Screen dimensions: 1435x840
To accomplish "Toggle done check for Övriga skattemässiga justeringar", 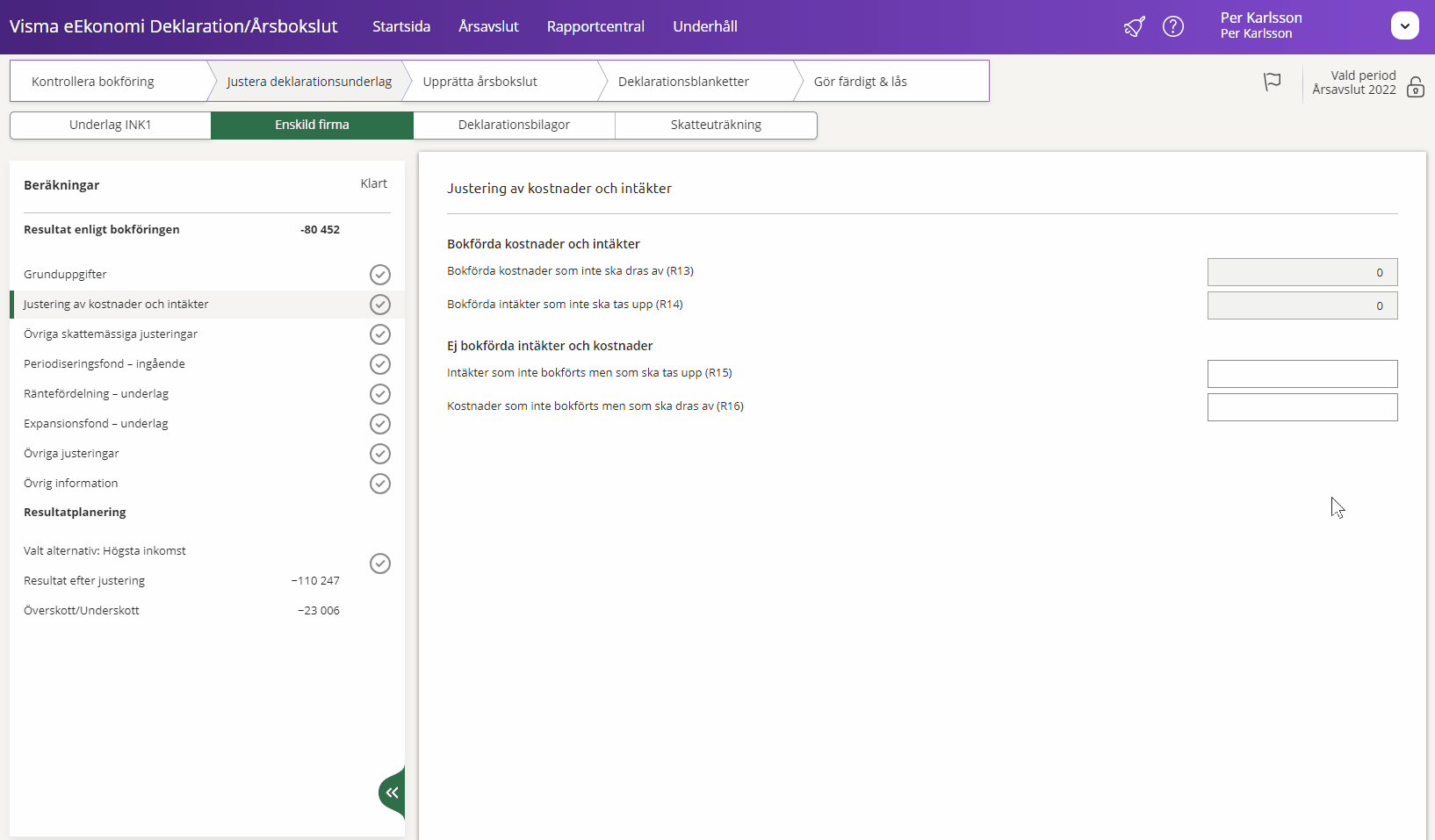I will 379,334.
